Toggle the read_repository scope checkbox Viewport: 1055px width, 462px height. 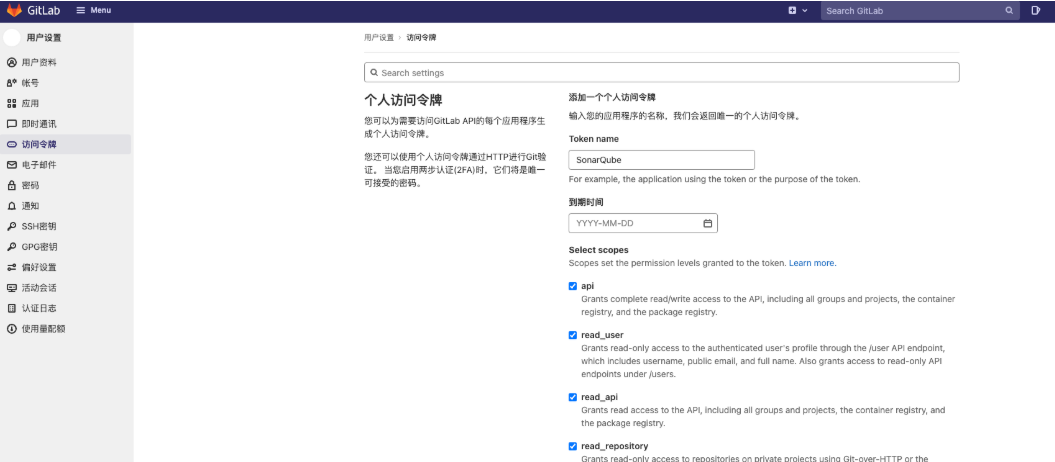click(x=573, y=446)
